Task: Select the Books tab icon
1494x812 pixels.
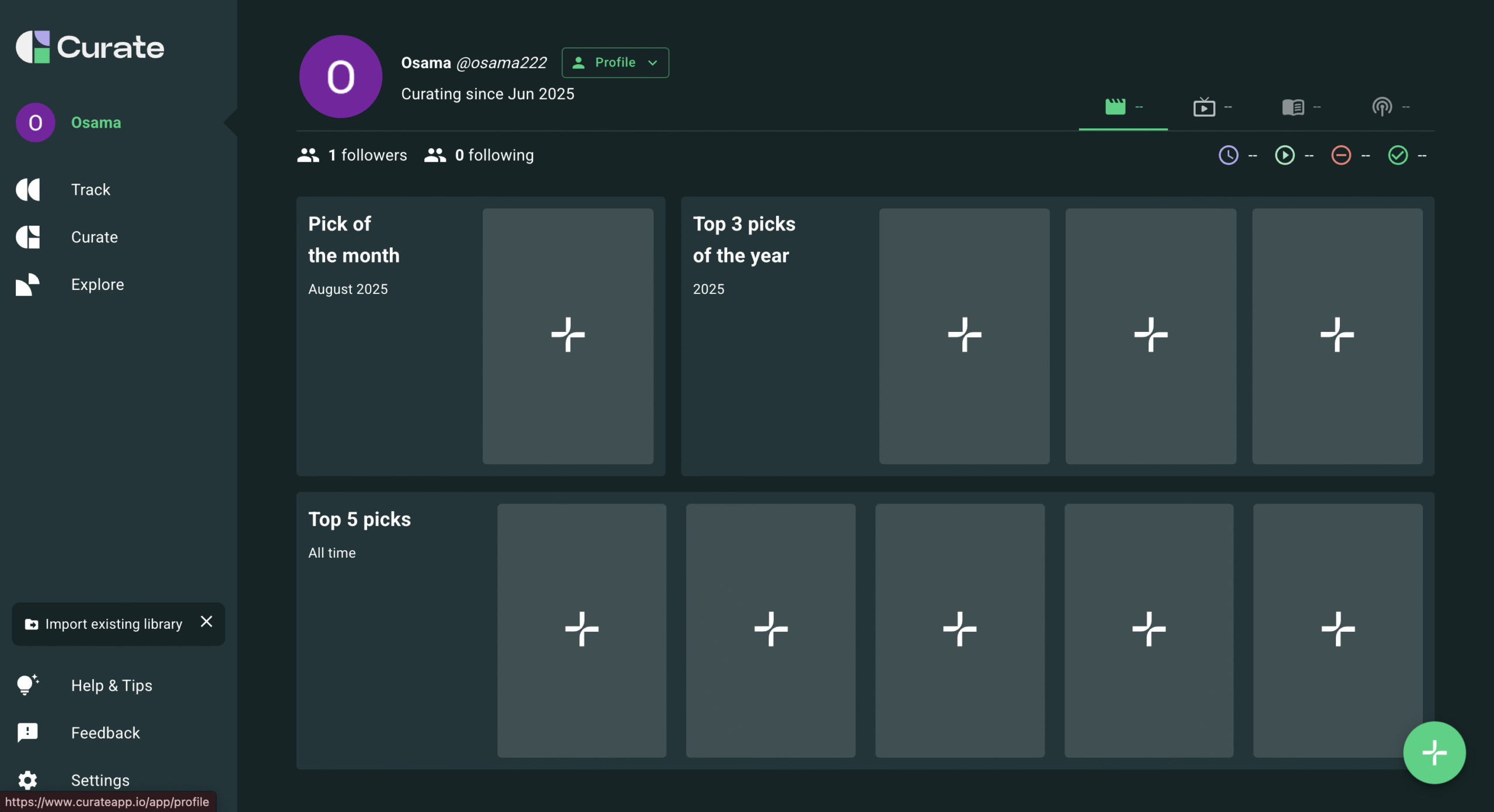Action: pos(1293,107)
